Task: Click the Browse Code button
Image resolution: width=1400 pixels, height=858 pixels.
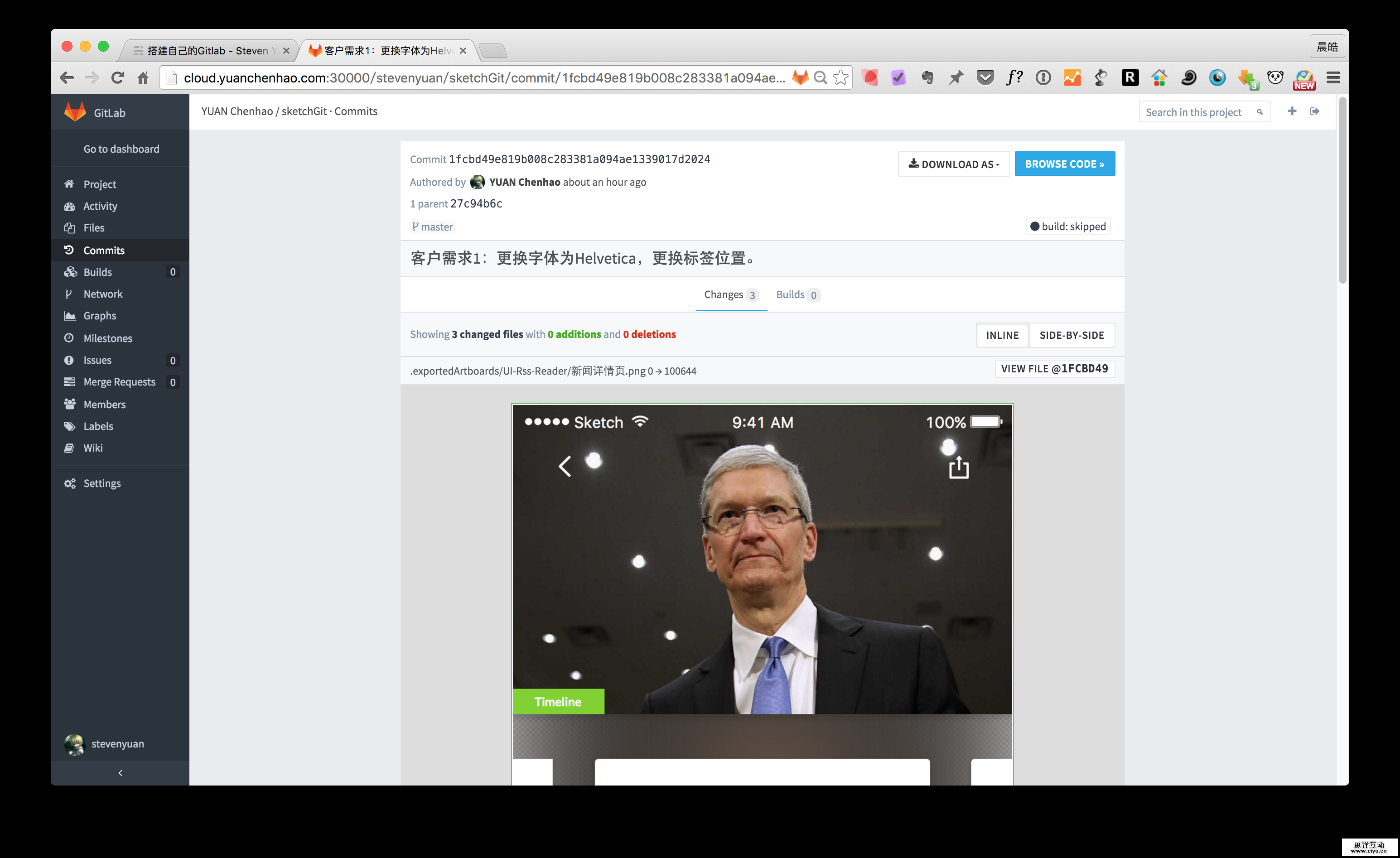Action: [1064, 164]
